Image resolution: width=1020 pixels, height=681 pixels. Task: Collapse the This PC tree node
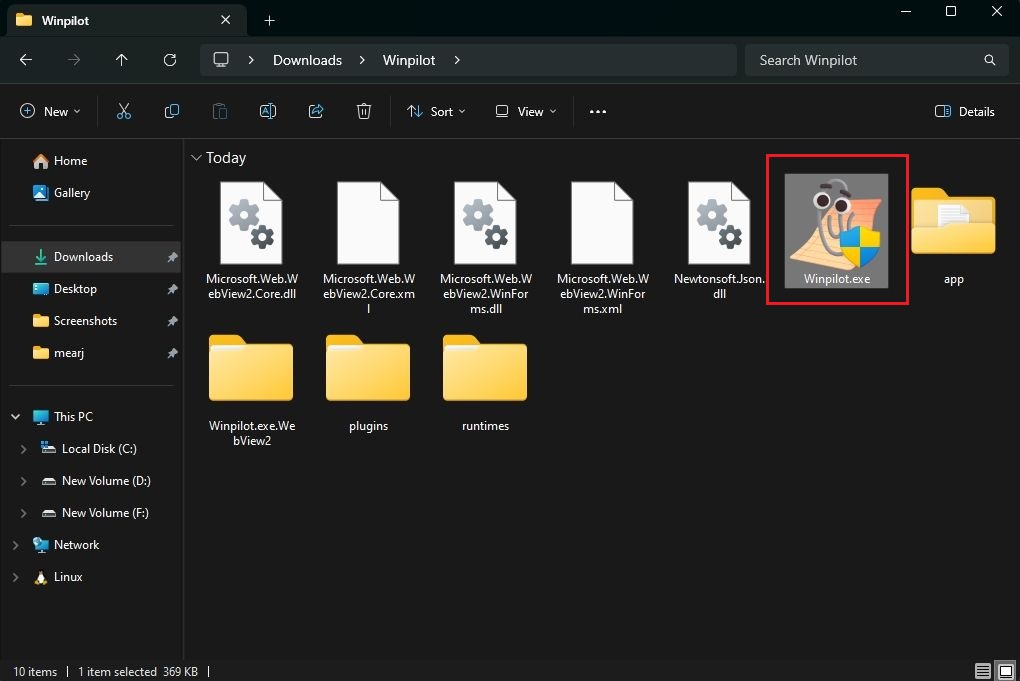tap(16, 417)
